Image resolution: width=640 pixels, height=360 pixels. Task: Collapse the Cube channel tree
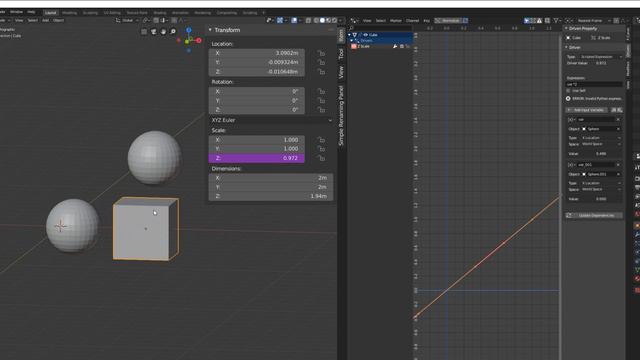pyautogui.click(x=350, y=35)
